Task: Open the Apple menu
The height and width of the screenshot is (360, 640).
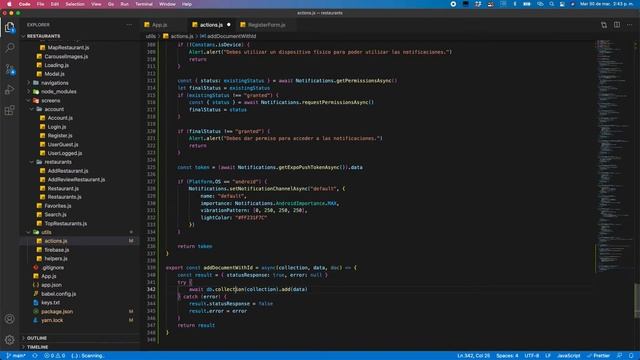Action: coord(9,4)
